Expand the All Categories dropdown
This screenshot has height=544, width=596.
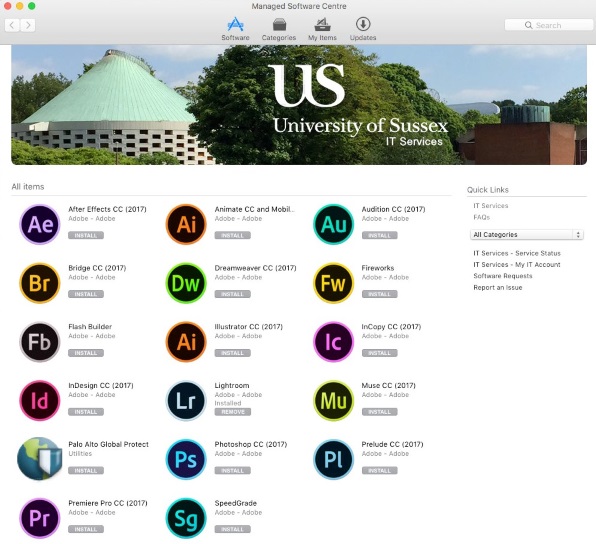526,235
